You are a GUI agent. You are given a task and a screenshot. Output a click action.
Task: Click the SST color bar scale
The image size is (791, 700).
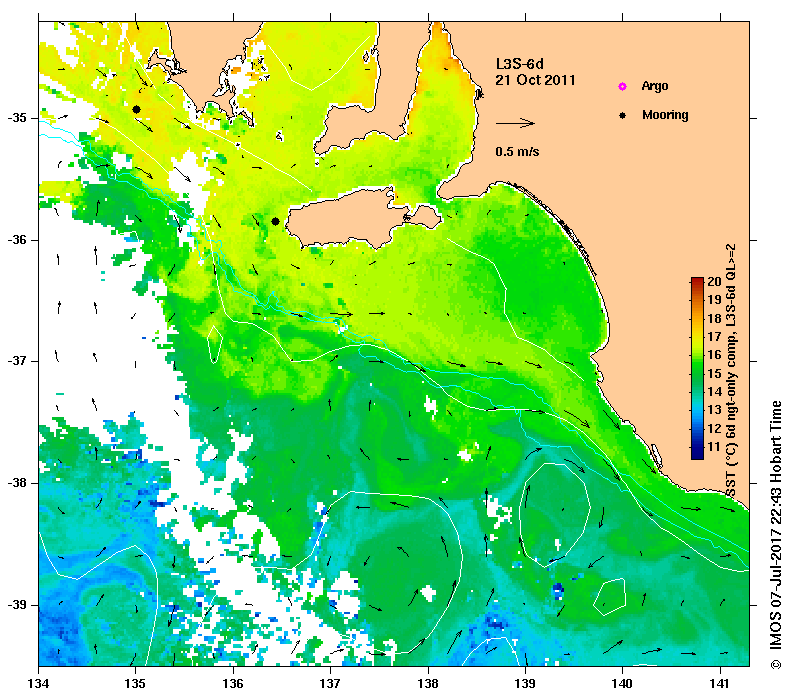coord(697,368)
